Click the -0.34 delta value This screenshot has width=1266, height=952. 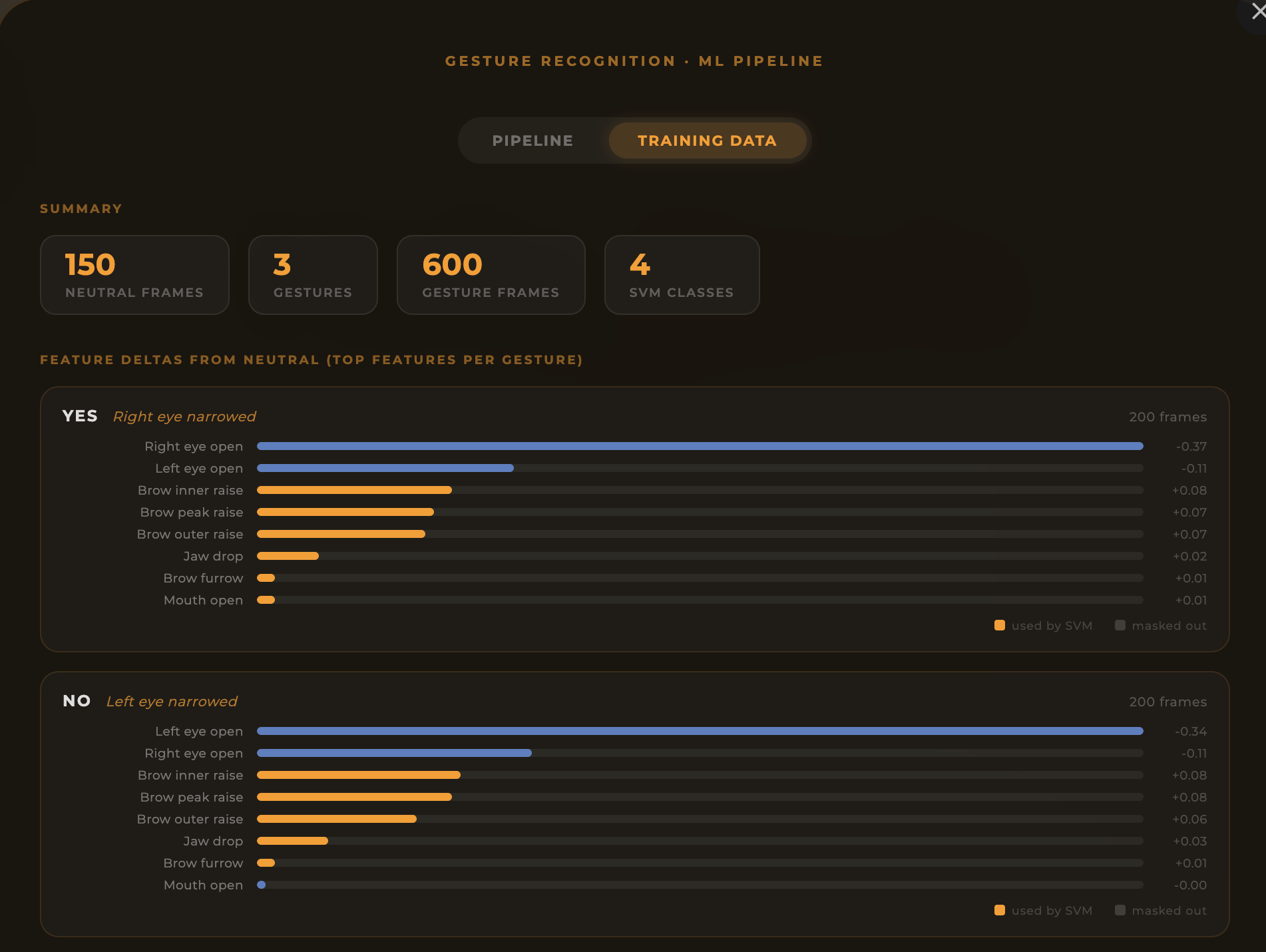[x=1191, y=731]
